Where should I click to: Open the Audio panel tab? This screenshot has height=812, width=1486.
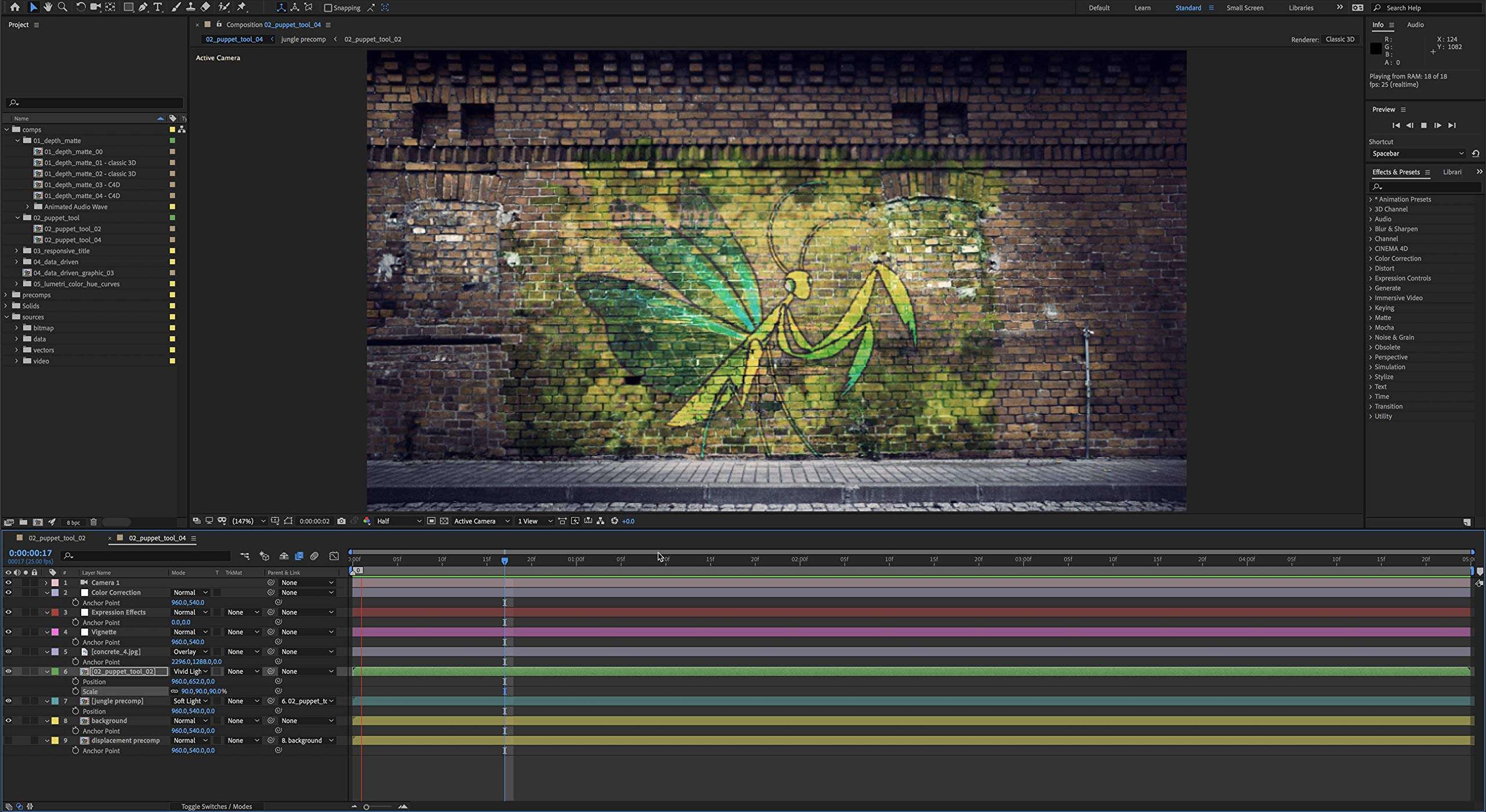click(x=1415, y=24)
